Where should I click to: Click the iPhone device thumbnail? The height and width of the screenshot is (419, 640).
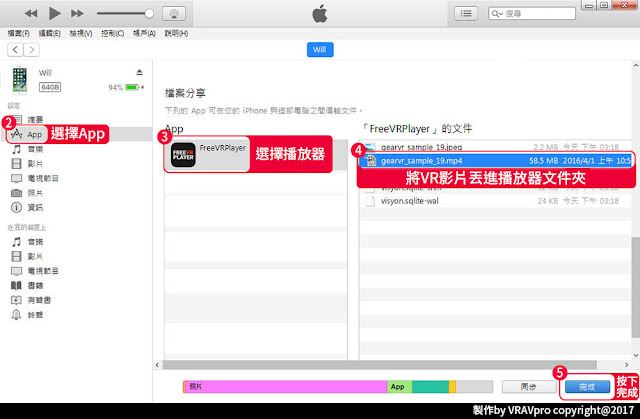20,79
